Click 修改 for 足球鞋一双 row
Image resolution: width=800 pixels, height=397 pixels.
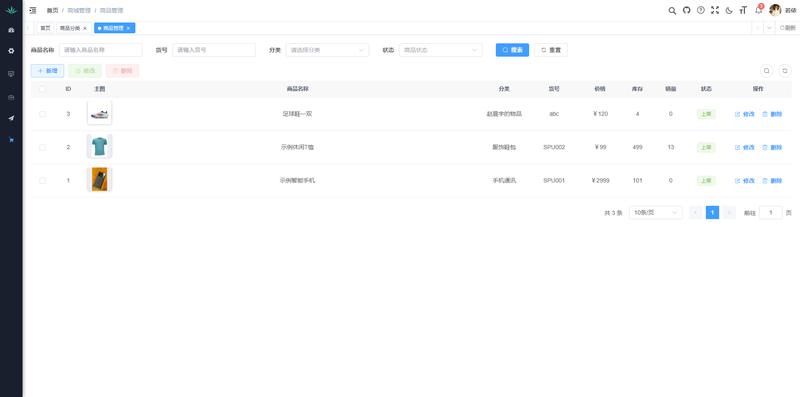(745, 114)
